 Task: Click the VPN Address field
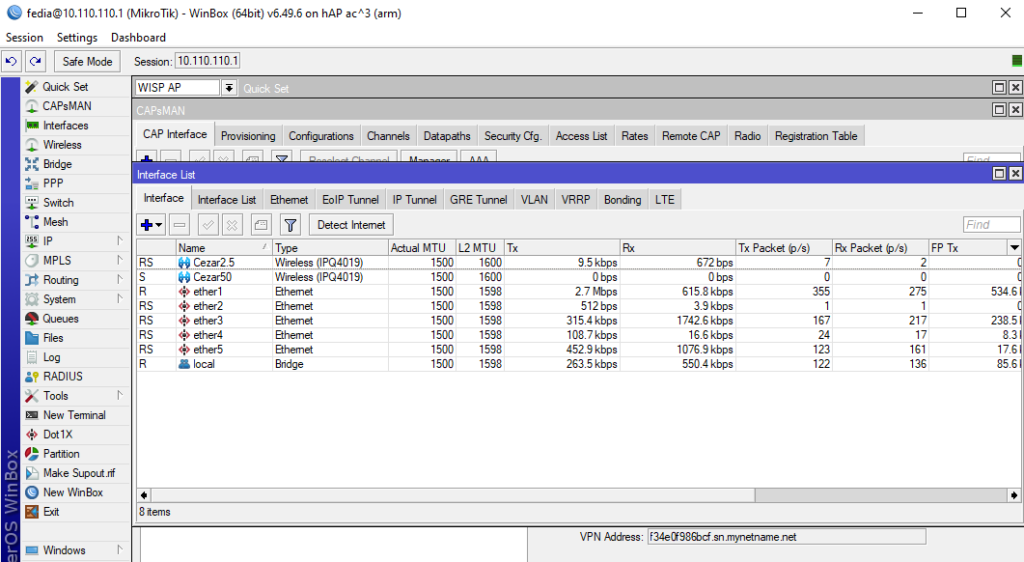[x=786, y=537]
